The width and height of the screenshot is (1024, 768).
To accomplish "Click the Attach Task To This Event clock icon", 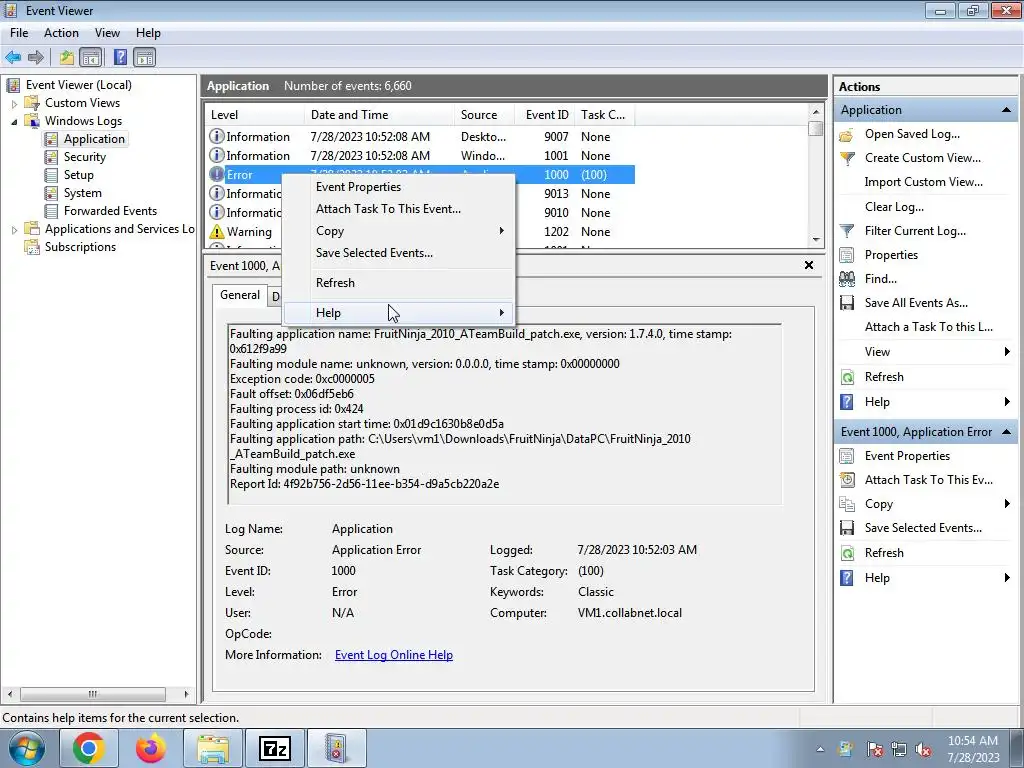I will [846, 480].
